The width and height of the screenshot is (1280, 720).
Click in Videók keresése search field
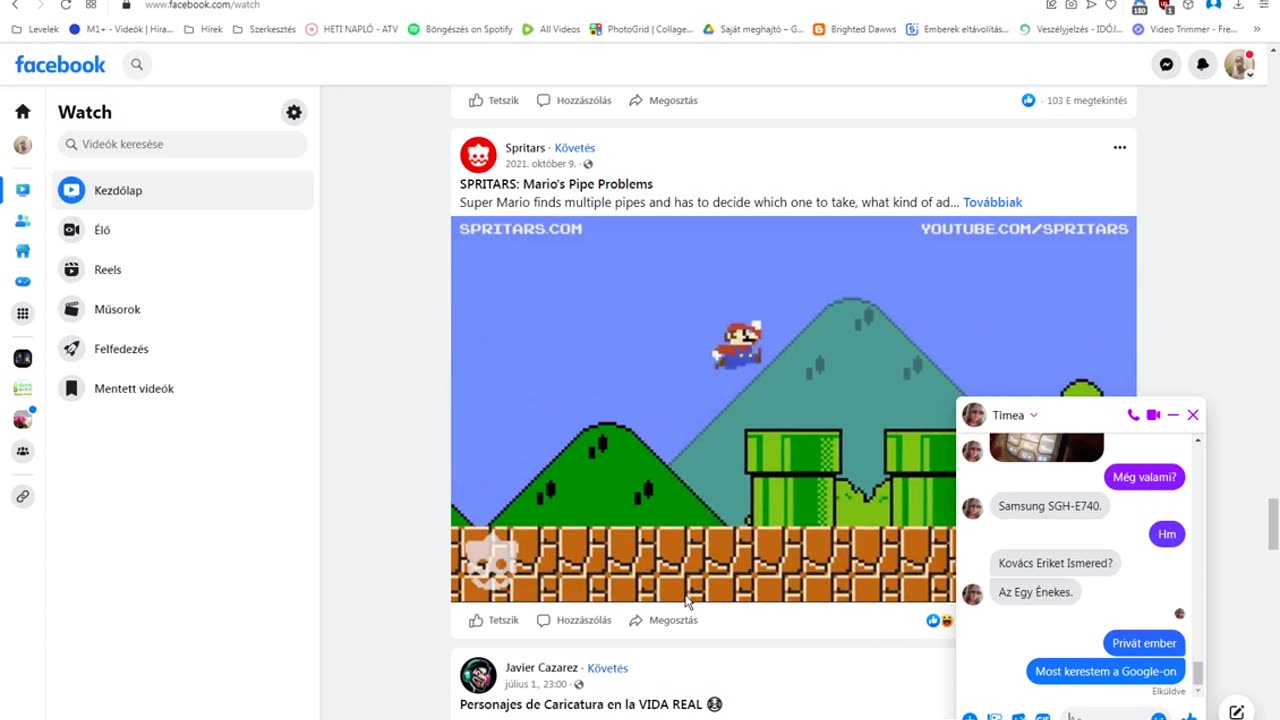(182, 144)
